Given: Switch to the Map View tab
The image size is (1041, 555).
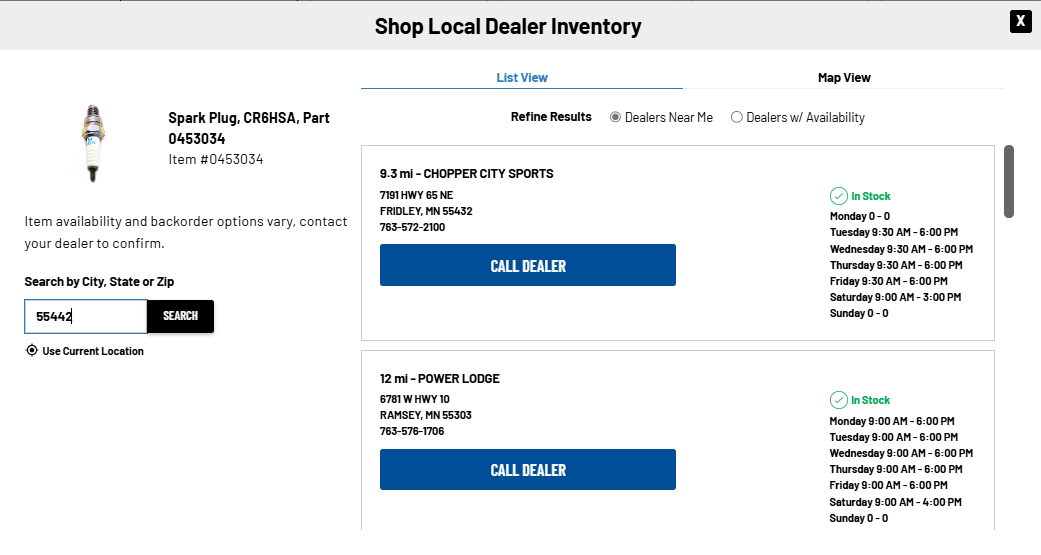Looking at the screenshot, I should [x=844, y=78].
